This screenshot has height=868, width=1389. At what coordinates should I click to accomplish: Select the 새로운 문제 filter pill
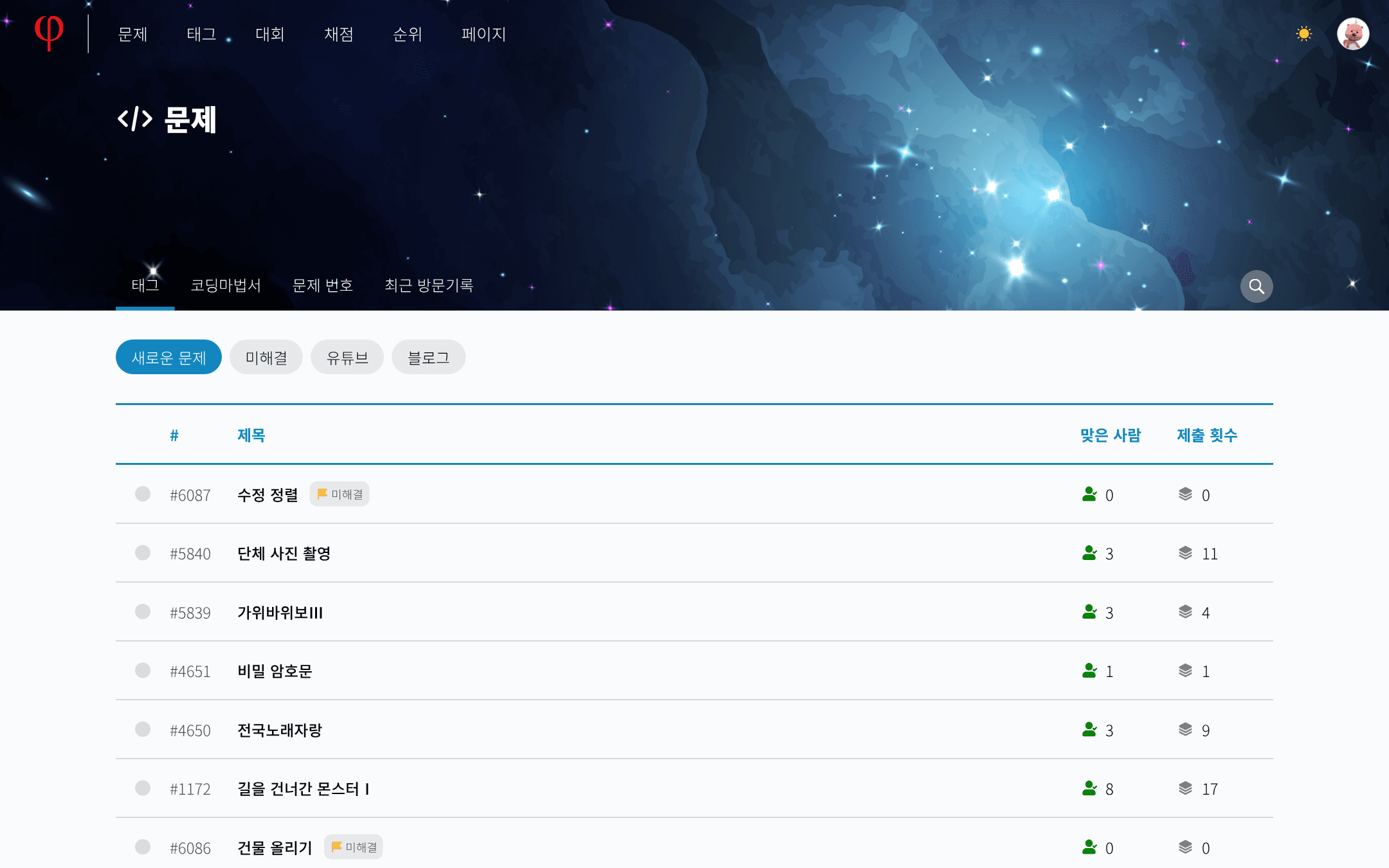coord(168,357)
